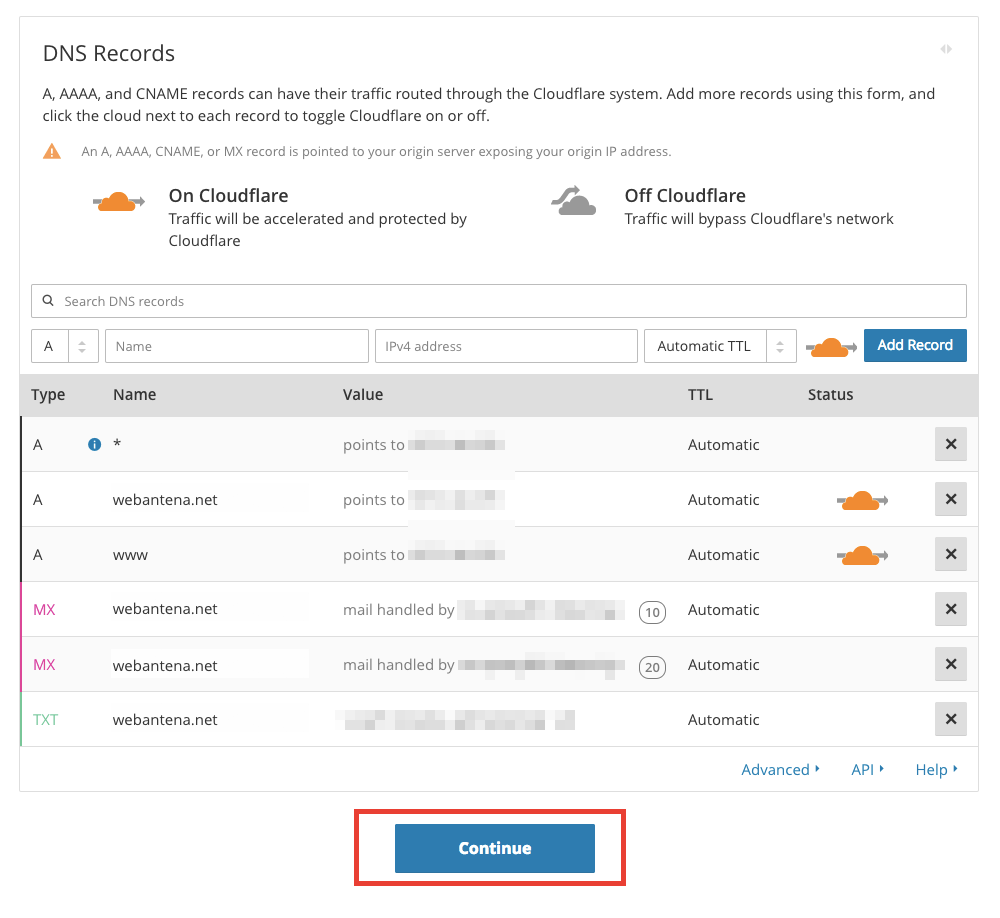This screenshot has height=918, width=1000.
Task: Delete the www A record
Action: (x=950, y=554)
